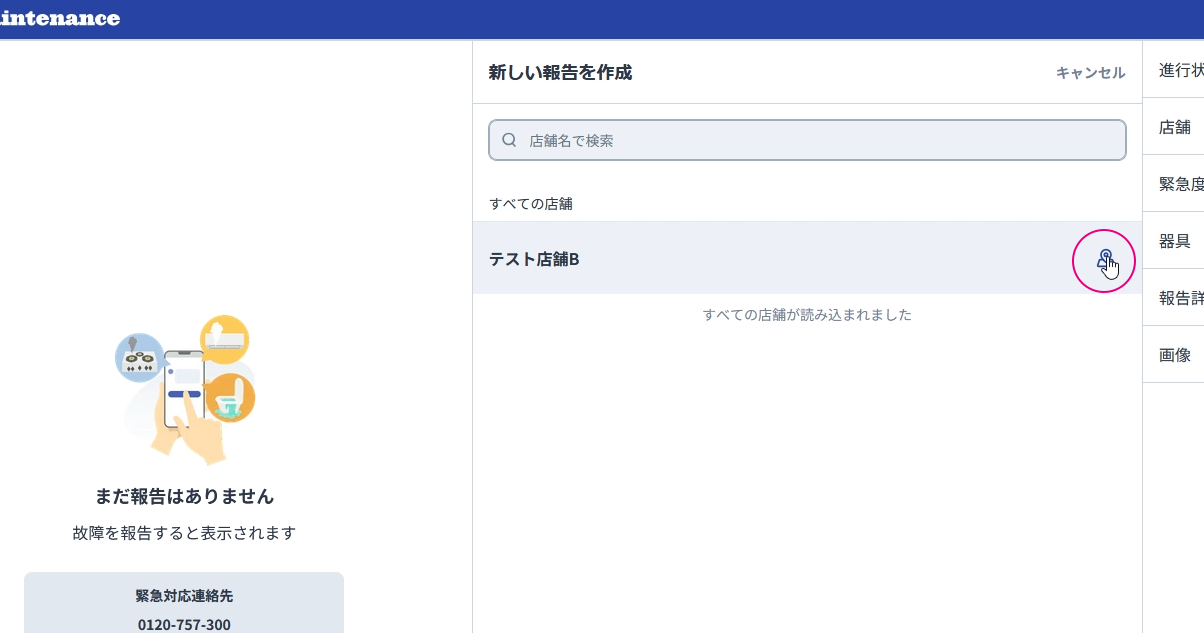Open the 画像 item in the side panel
Screen dimensions: 1204x633
coord(1173,355)
